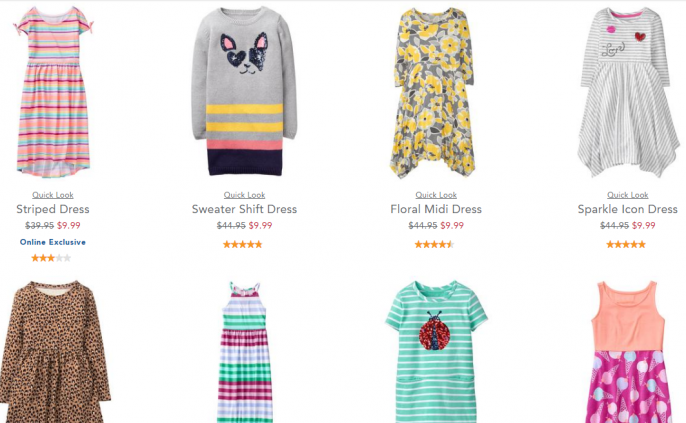View the green ladybug striped dress image
Image resolution: width=686 pixels, height=423 pixels.
click(x=436, y=352)
